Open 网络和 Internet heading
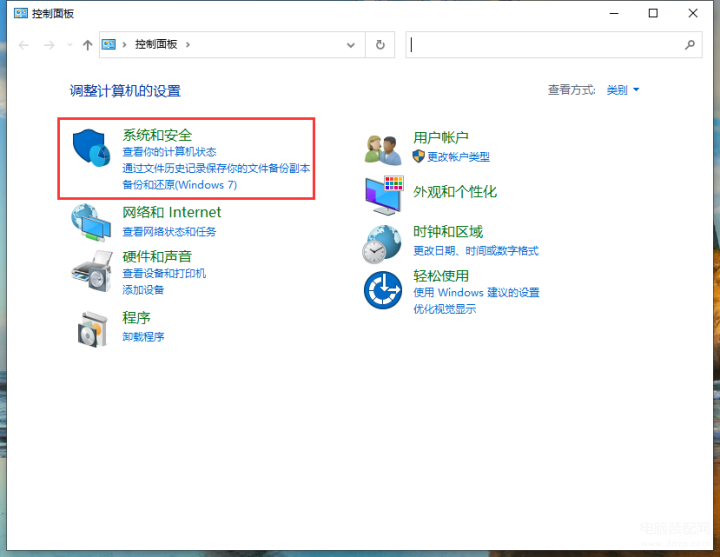The height and width of the screenshot is (557, 720). pyautogui.click(x=171, y=212)
